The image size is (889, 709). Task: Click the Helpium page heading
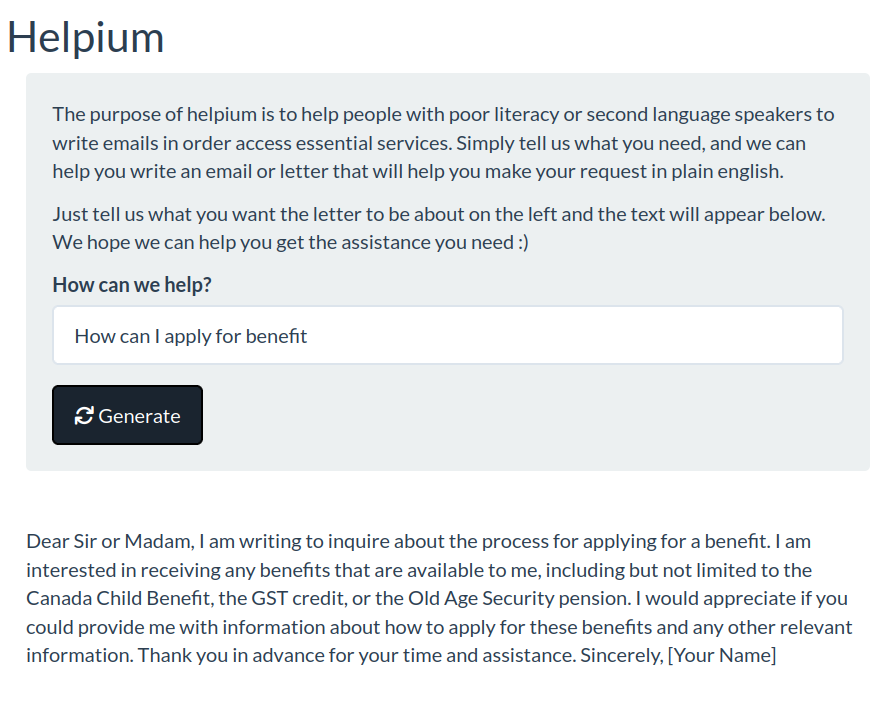pos(86,37)
